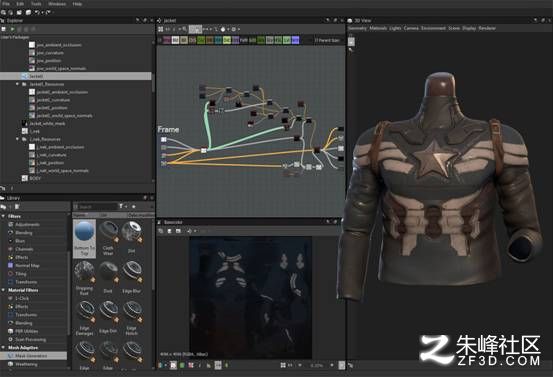
Task: Select the Cloth Wear generator thumbnail
Action: tap(108, 238)
